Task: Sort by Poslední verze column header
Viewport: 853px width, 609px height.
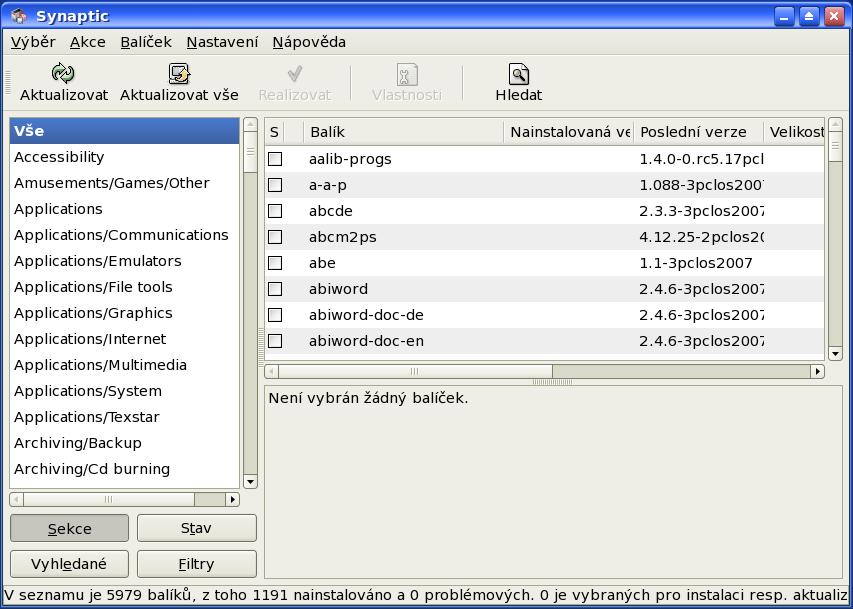Action: click(x=699, y=132)
